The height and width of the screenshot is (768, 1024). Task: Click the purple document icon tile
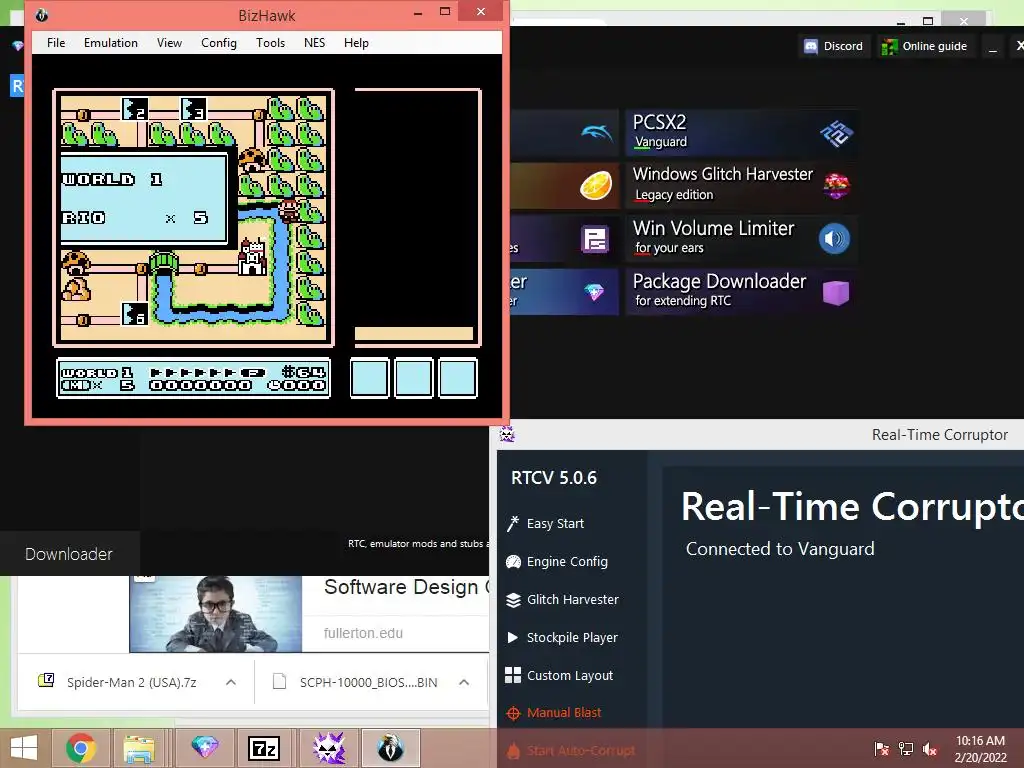[x=595, y=239]
